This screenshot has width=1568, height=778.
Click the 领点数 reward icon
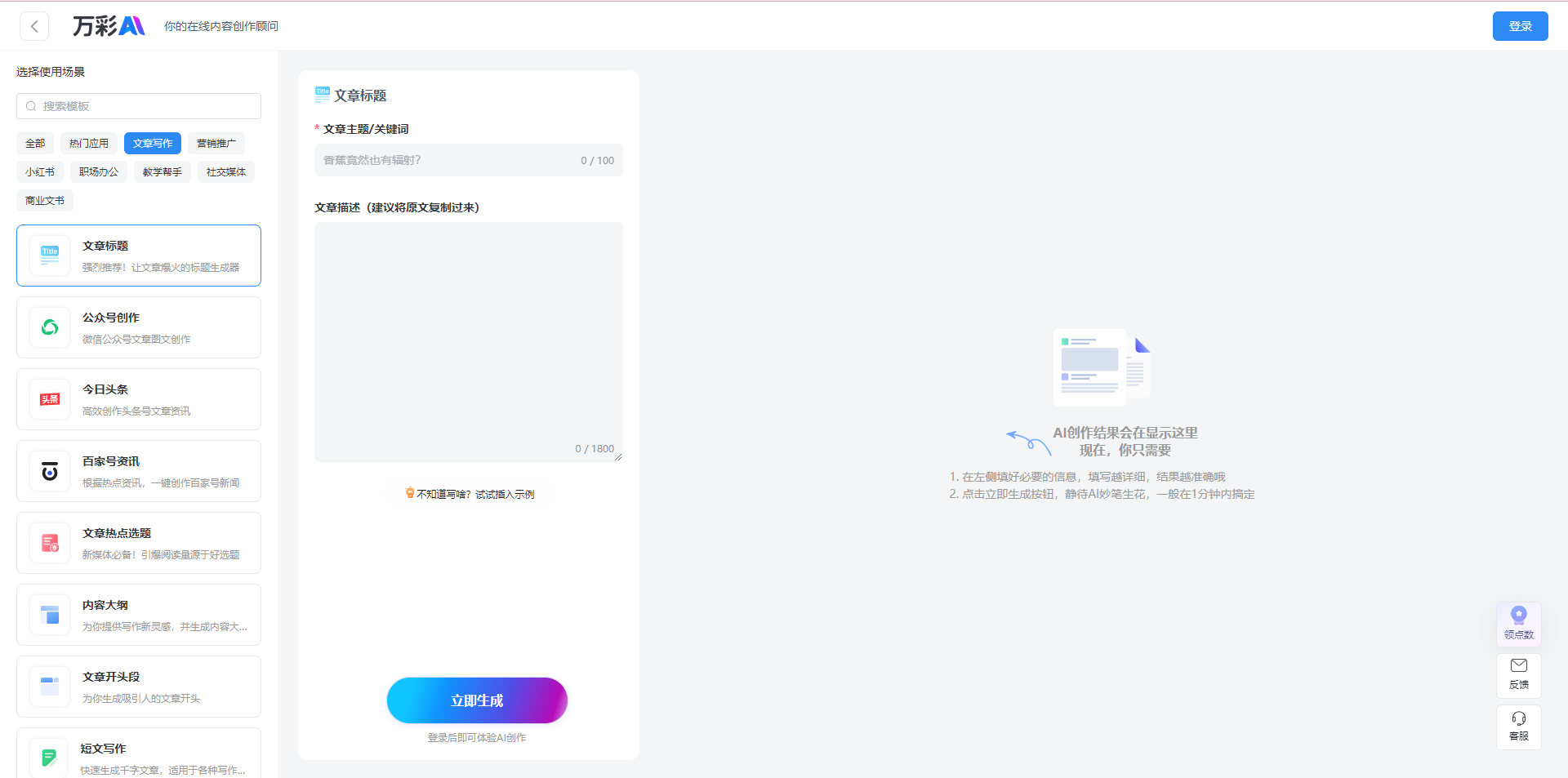(x=1518, y=624)
